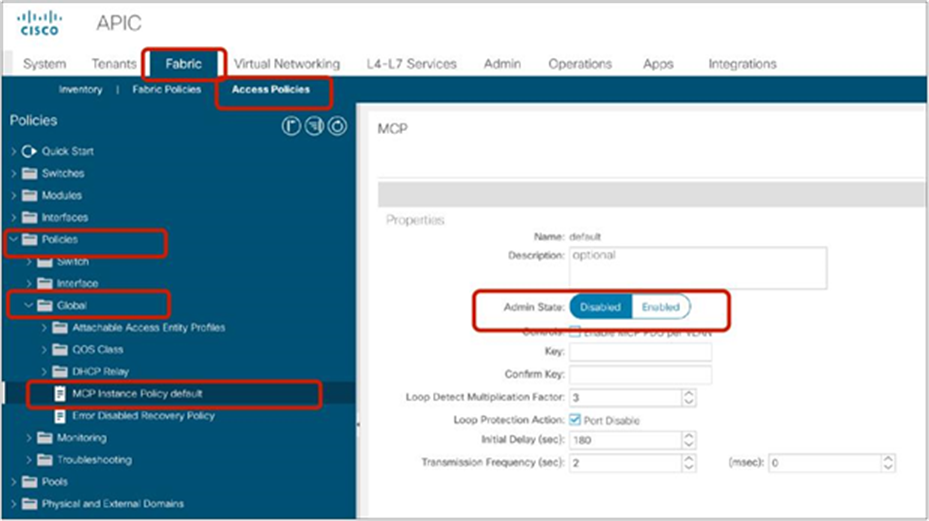Click the Switches folder icon
Image resolution: width=929 pixels, height=521 pixels.
[x=29, y=173]
